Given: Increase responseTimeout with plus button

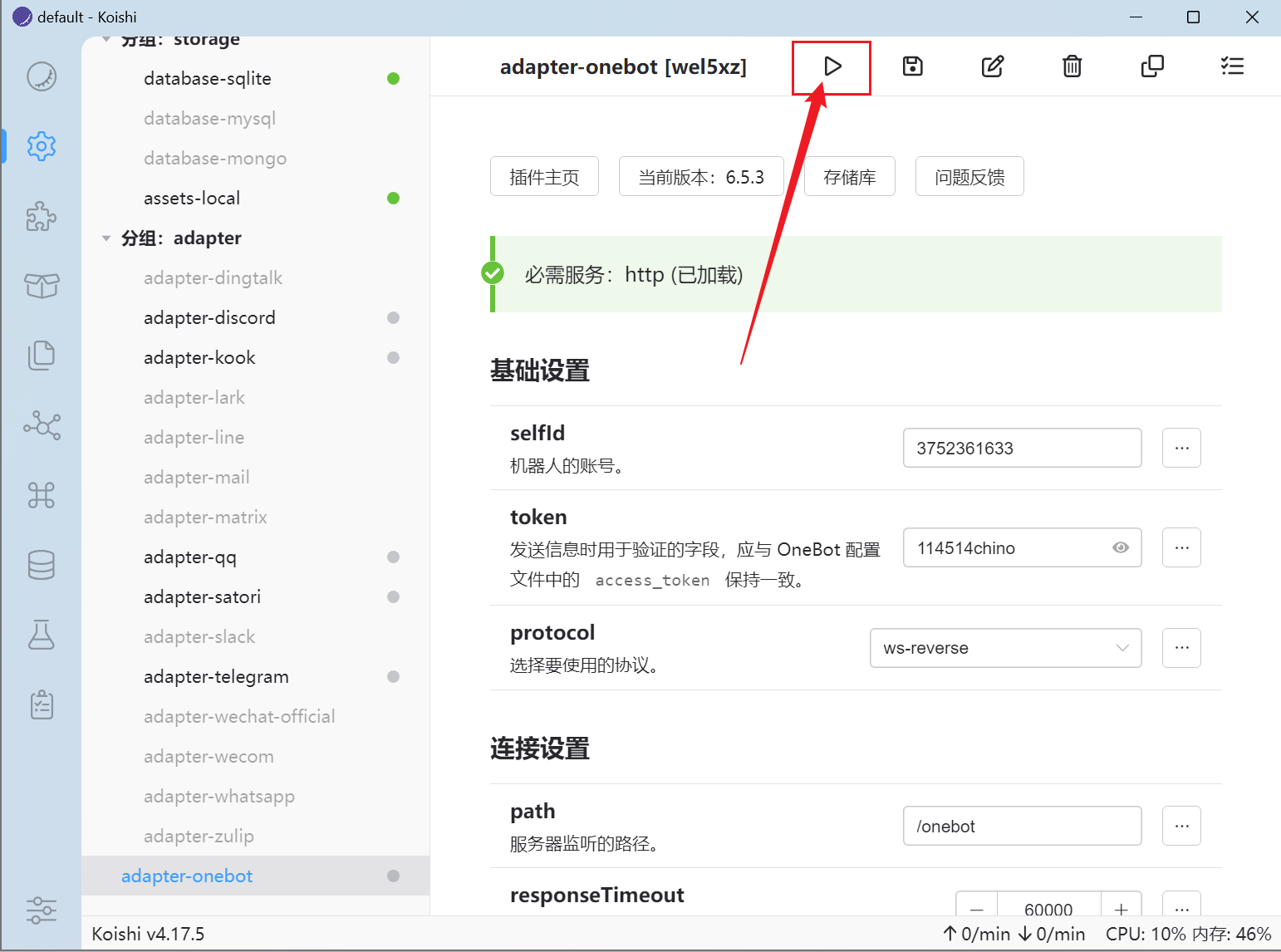Looking at the screenshot, I should tap(1121, 905).
